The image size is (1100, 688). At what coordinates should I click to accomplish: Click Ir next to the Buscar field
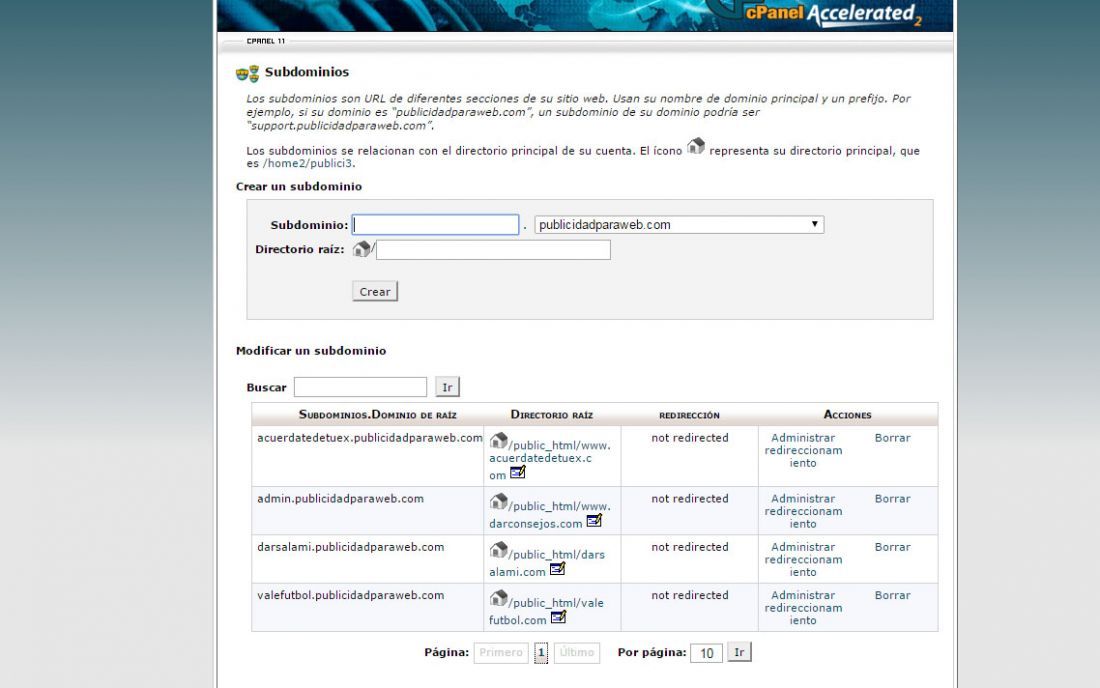[x=448, y=387]
